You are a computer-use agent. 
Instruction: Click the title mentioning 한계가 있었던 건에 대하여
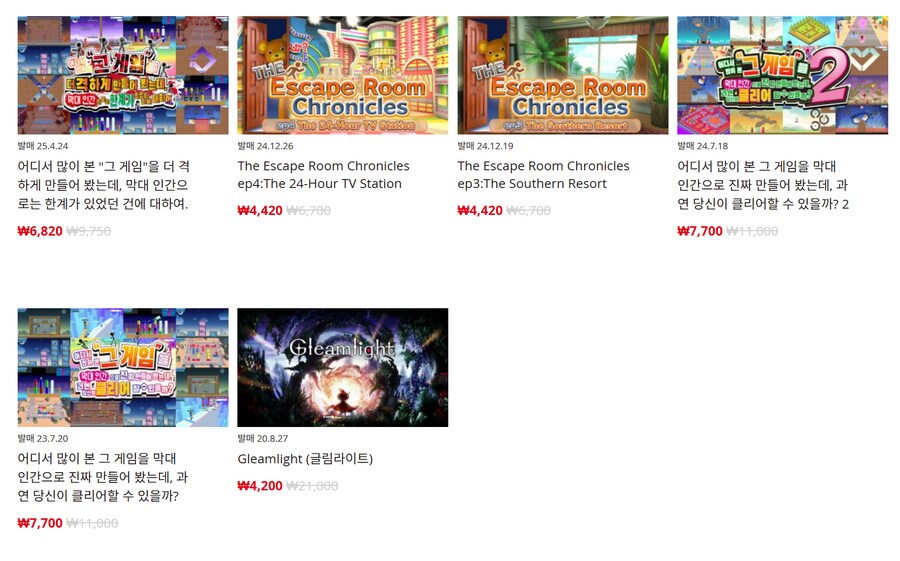(x=103, y=185)
